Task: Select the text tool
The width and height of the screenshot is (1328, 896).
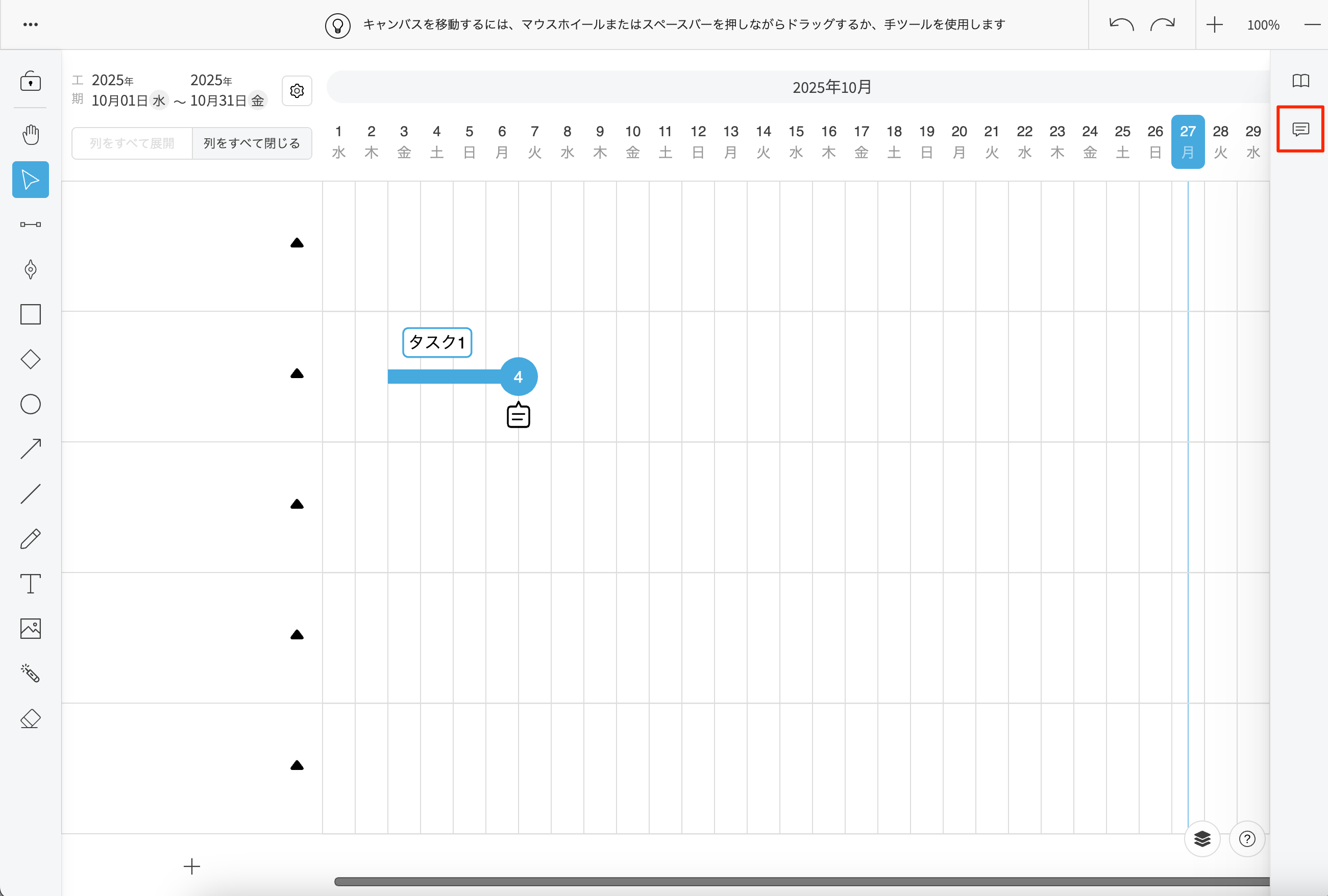Action: 30,583
